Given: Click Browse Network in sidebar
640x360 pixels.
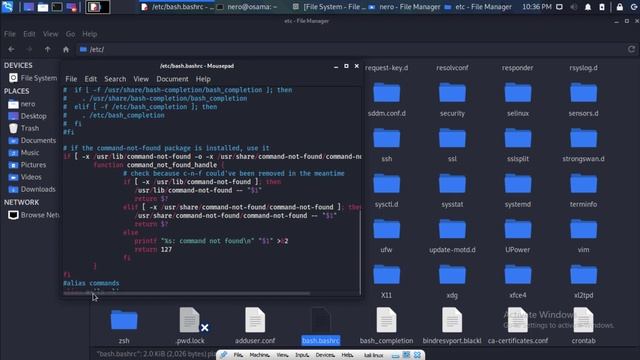Looking at the screenshot, I should click(33, 215).
